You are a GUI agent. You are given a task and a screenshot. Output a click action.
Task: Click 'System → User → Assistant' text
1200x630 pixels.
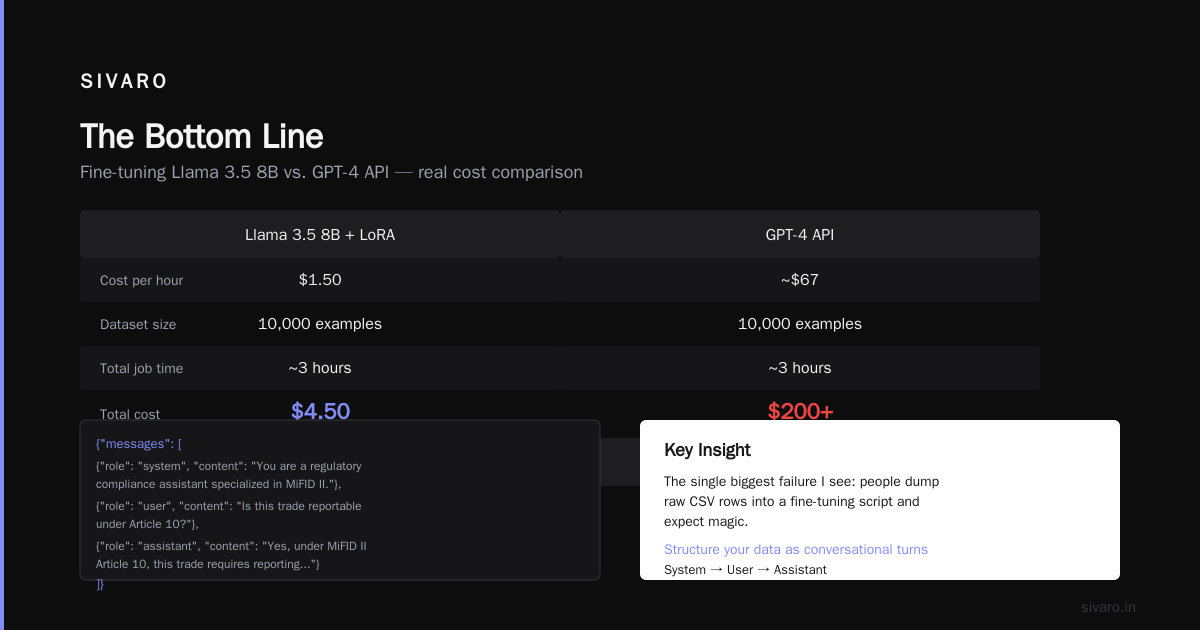(x=745, y=570)
